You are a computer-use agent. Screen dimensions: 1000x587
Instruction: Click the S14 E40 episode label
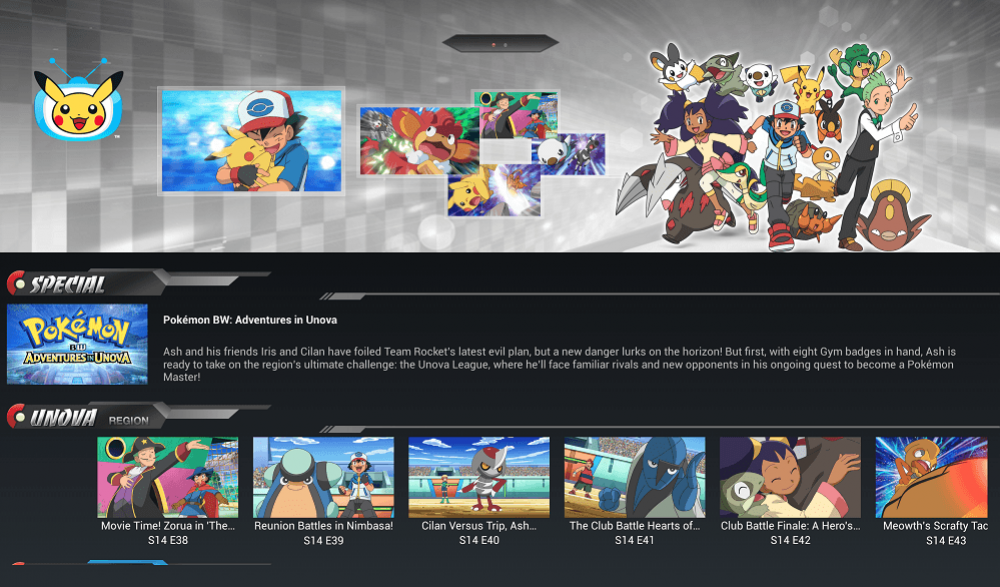[479, 540]
